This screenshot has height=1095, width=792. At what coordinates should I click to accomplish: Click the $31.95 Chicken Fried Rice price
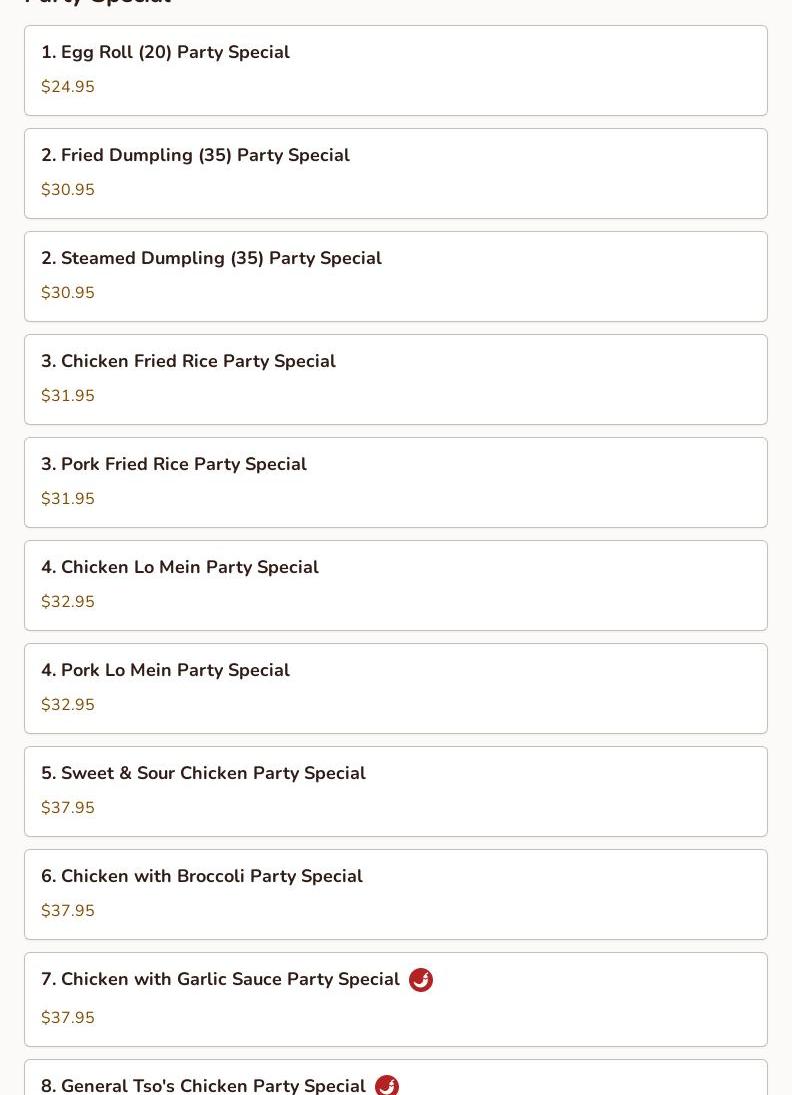click(x=68, y=395)
